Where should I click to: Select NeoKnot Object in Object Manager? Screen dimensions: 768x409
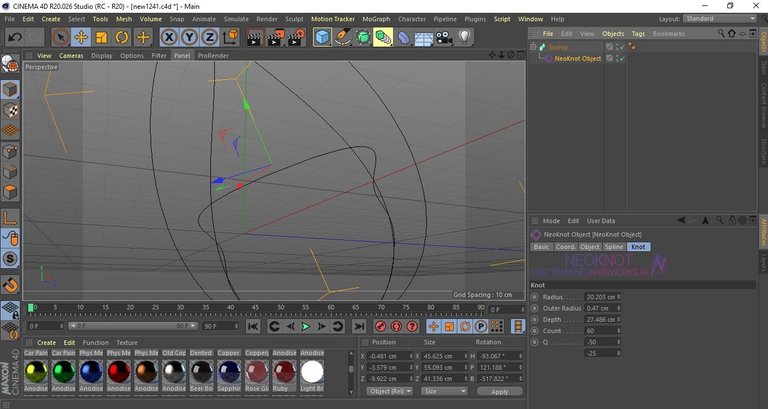point(577,58)
